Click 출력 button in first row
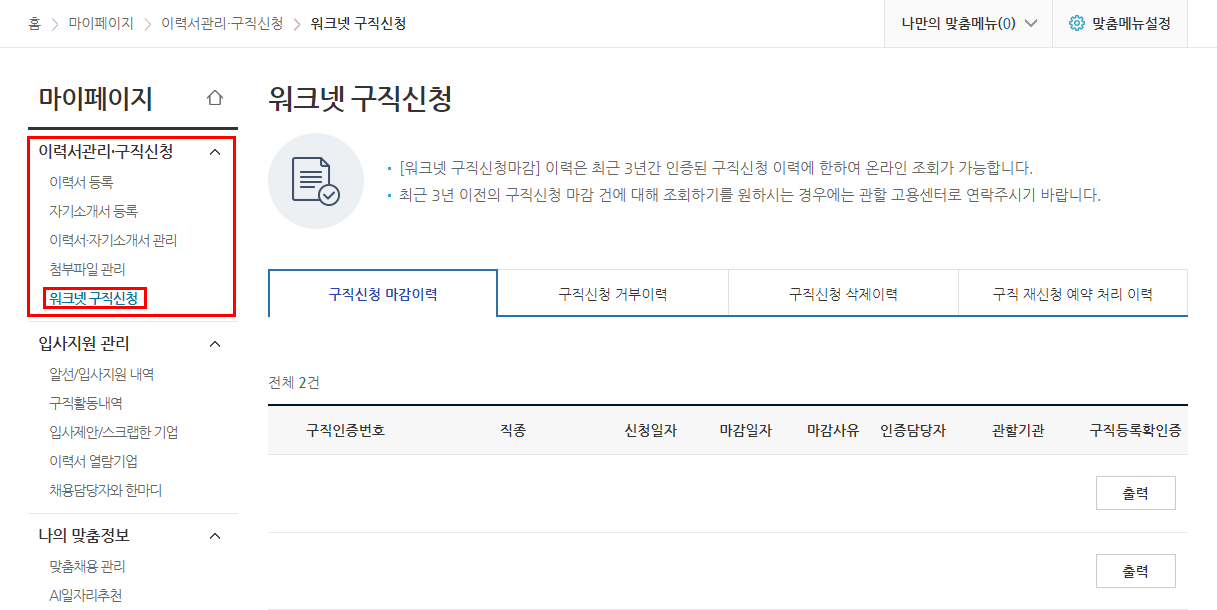Screen dimensions: 1217x610 1136,493
